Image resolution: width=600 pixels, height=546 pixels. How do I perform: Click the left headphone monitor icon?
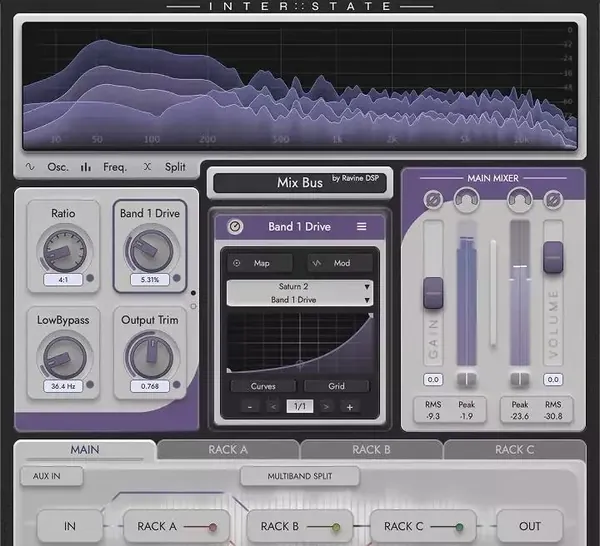[466, 199]
